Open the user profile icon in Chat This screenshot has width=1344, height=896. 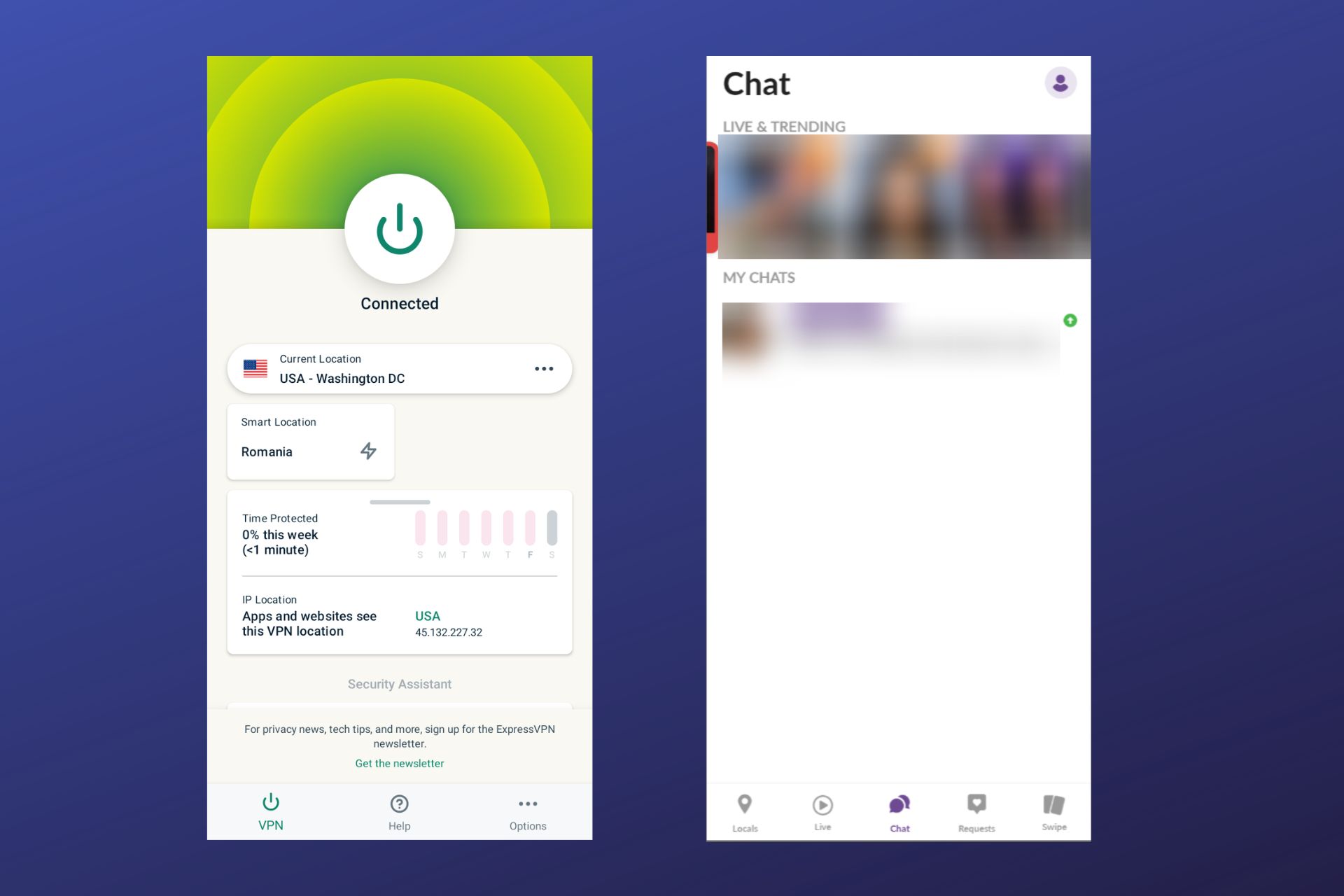pyautogui.click(x=1060, y=83)
